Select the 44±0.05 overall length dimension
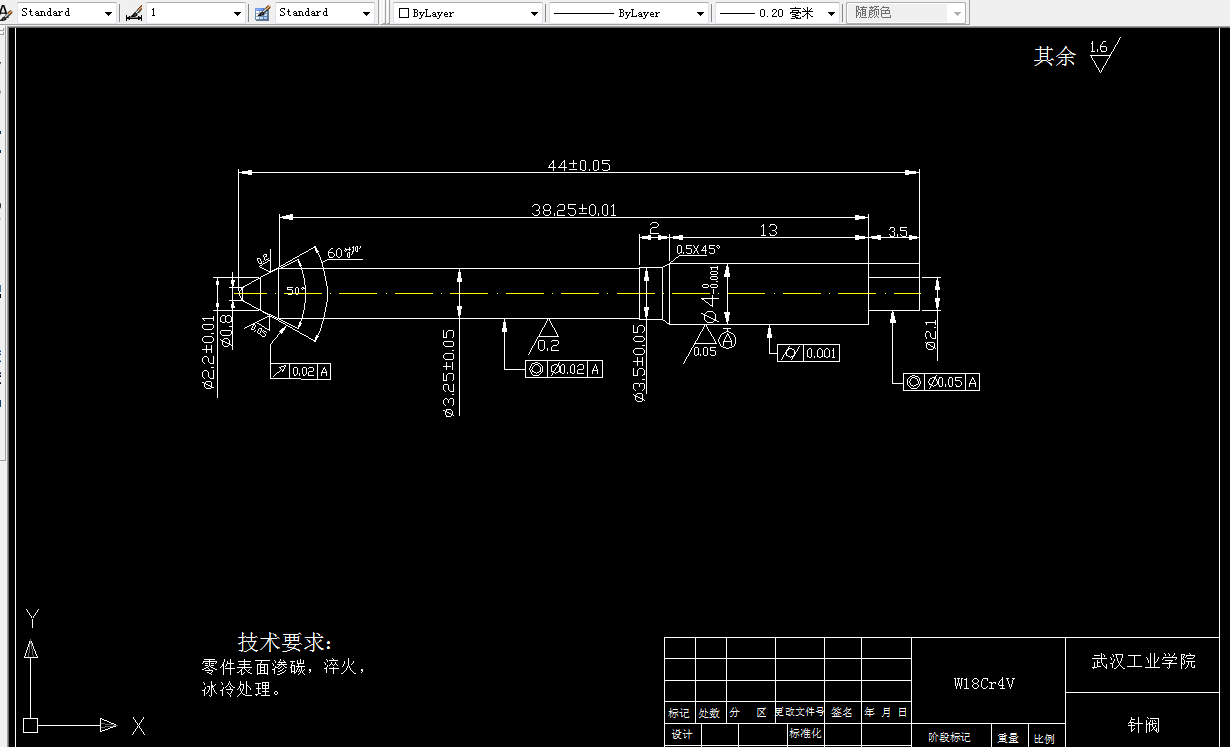The height and width of the screenshot is (747, 1230). point(579,165)
